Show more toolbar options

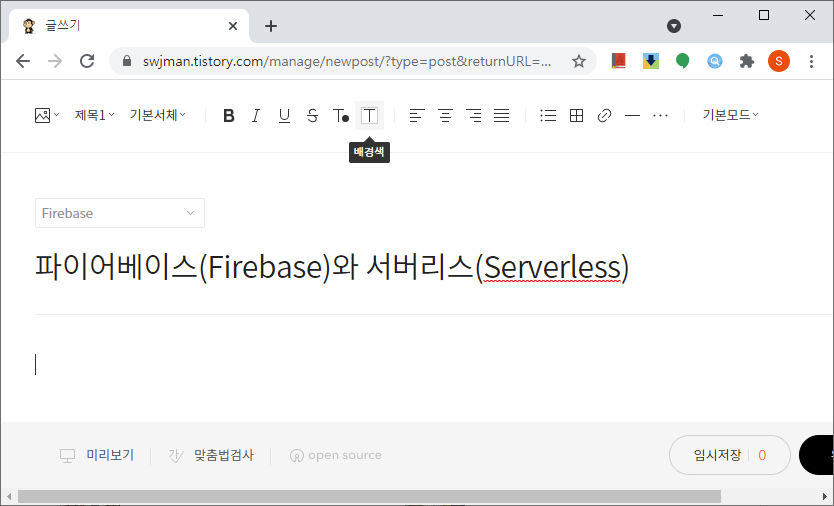pos(660,115)
